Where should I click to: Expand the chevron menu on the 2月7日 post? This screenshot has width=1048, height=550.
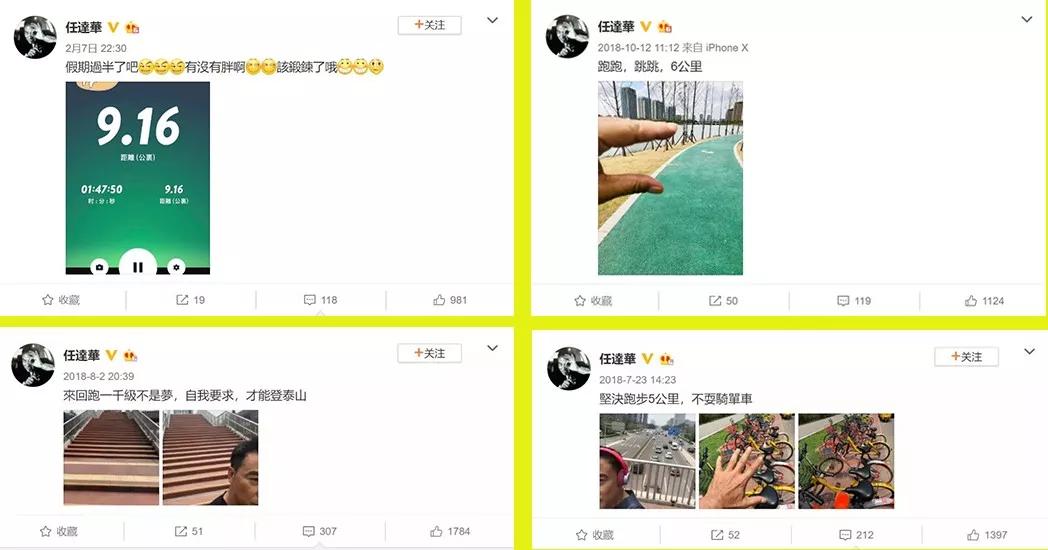(493, 20)
